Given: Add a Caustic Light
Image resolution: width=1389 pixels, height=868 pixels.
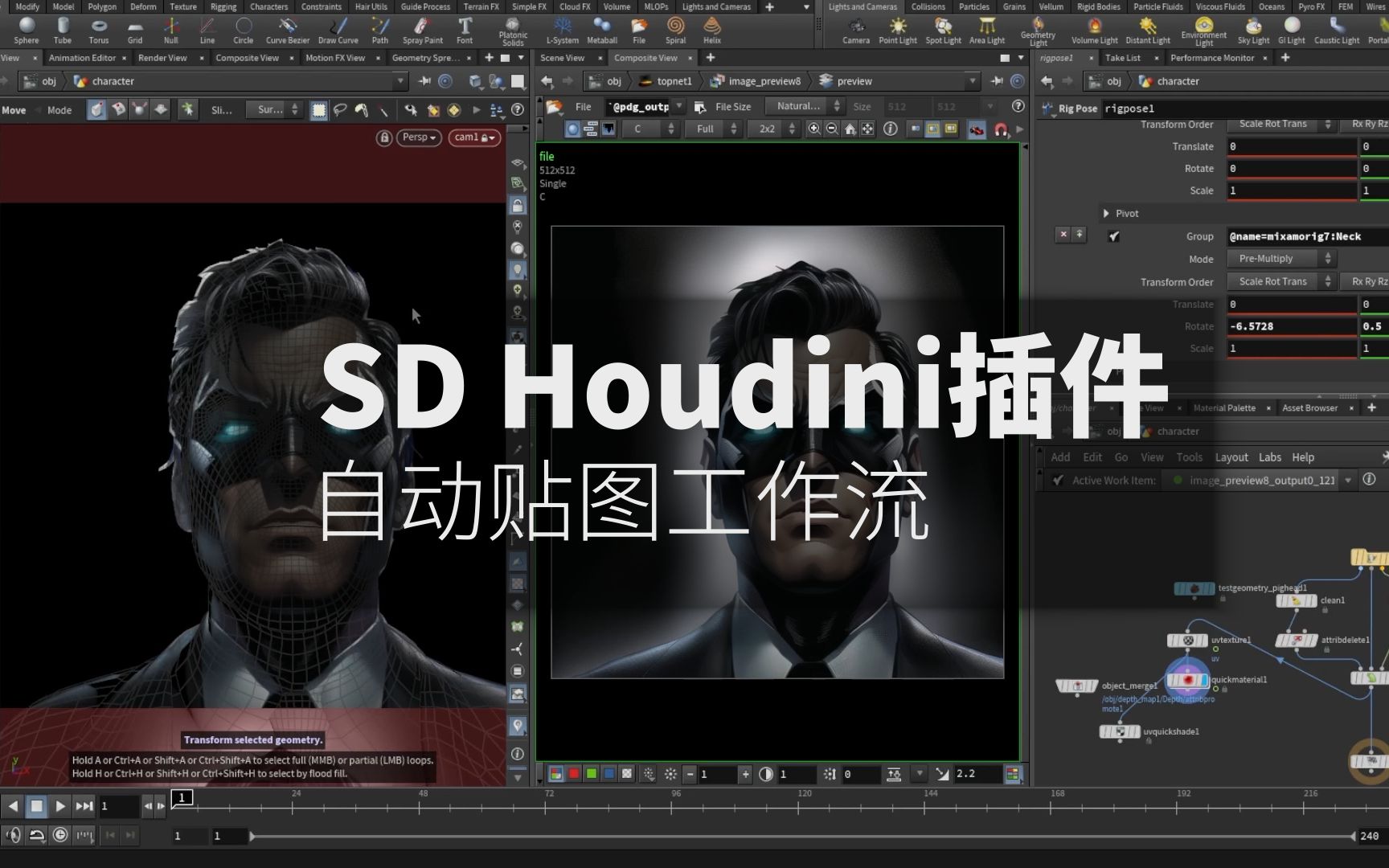Looking at the screenshot, I should coord(1336,31).
